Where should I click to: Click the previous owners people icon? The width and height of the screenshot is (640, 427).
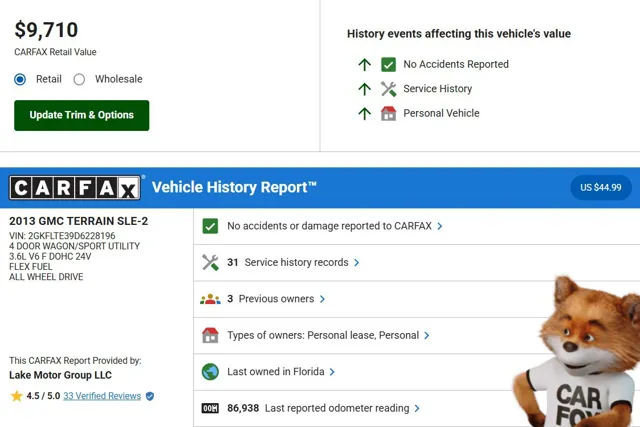tap(210, 299)
